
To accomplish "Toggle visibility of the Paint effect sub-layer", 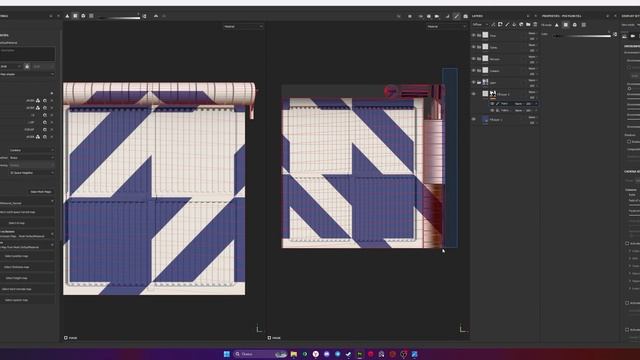I will coord(492,104).
